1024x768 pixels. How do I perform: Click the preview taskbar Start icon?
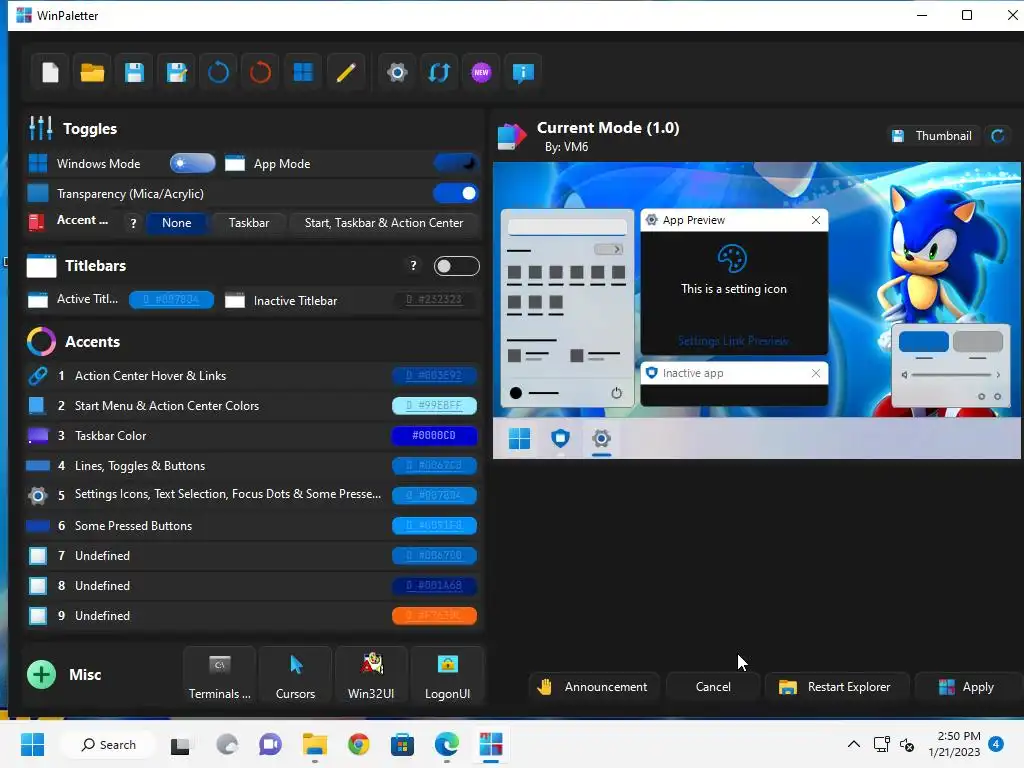tap(520, 439)
